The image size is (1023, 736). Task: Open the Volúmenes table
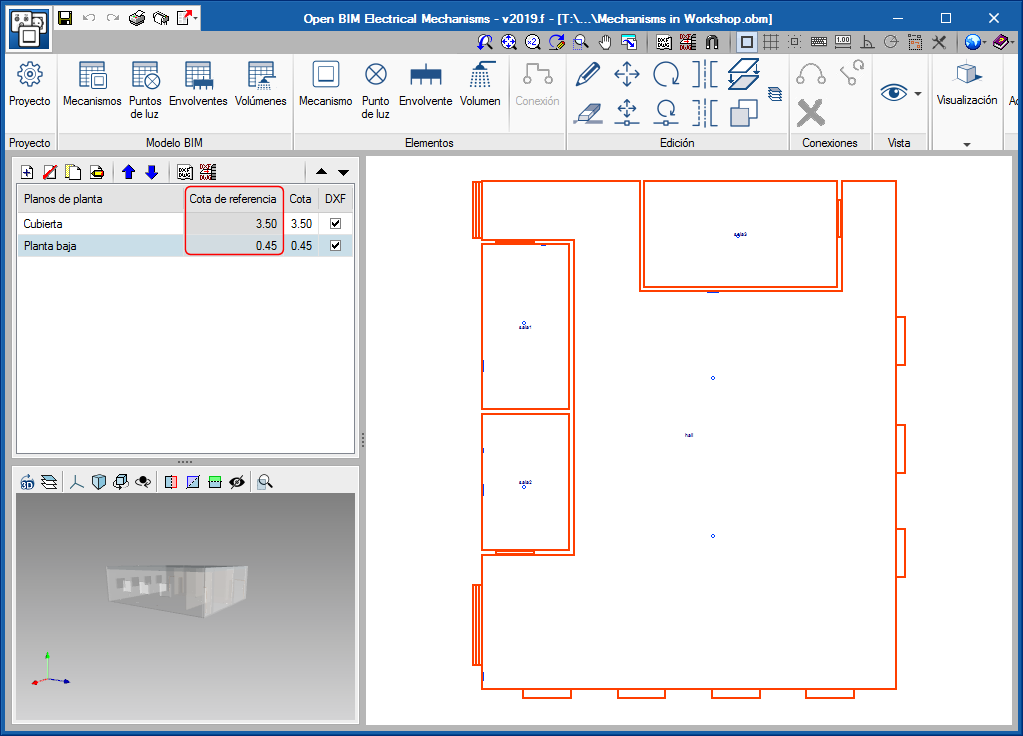coord(260,84)
